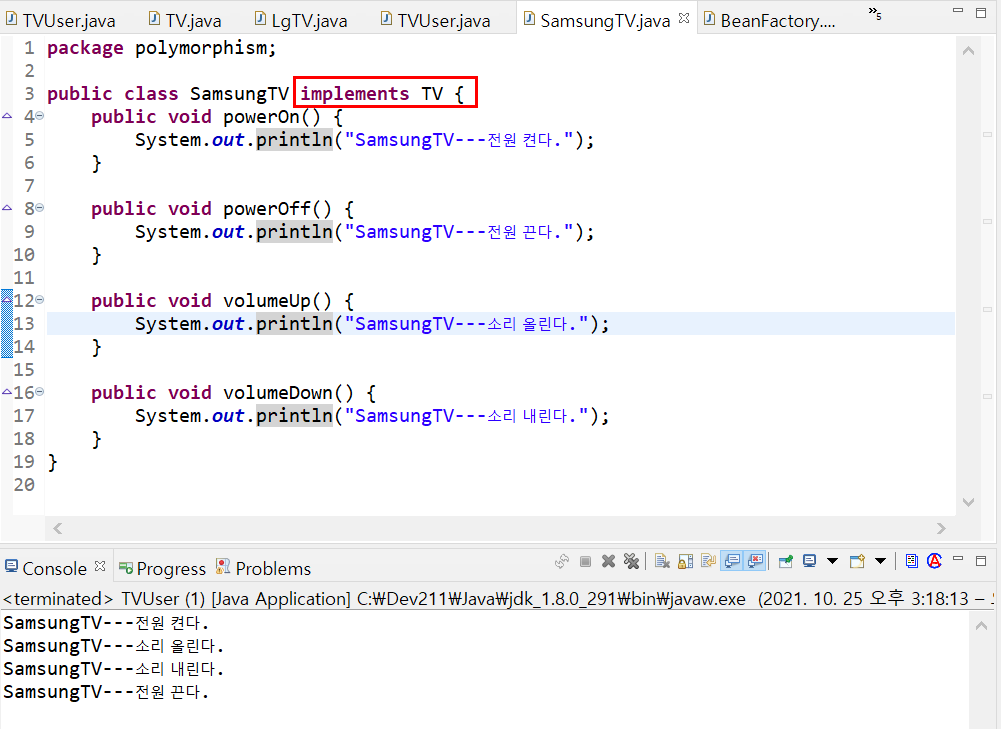Switch to the LgTV.java editor tab
The height and width of the screenshot is (729, 1001).
coord(301,20)
